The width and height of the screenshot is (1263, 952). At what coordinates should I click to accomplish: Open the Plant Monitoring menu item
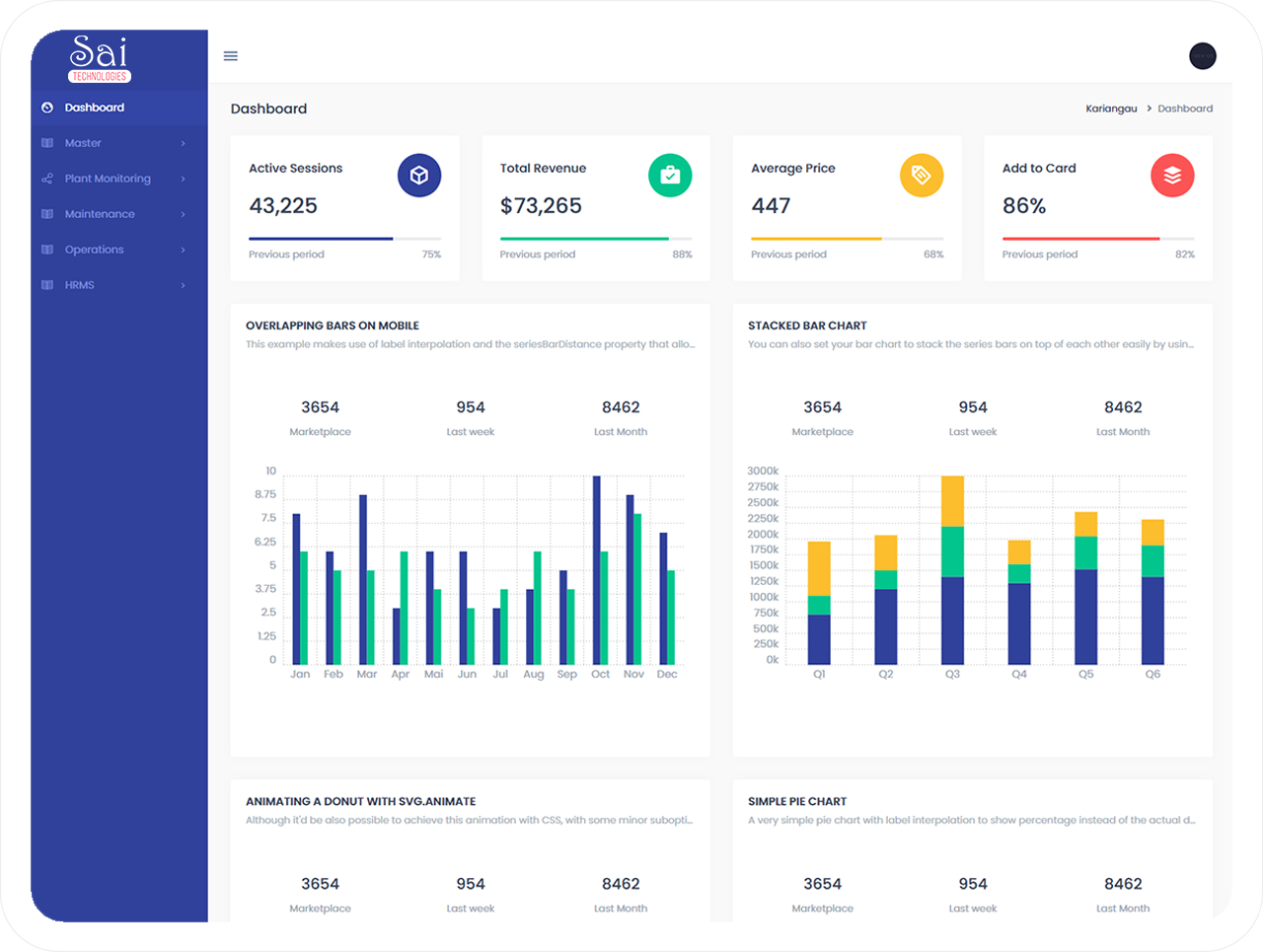pyautogui.click(x=119, y=179)
